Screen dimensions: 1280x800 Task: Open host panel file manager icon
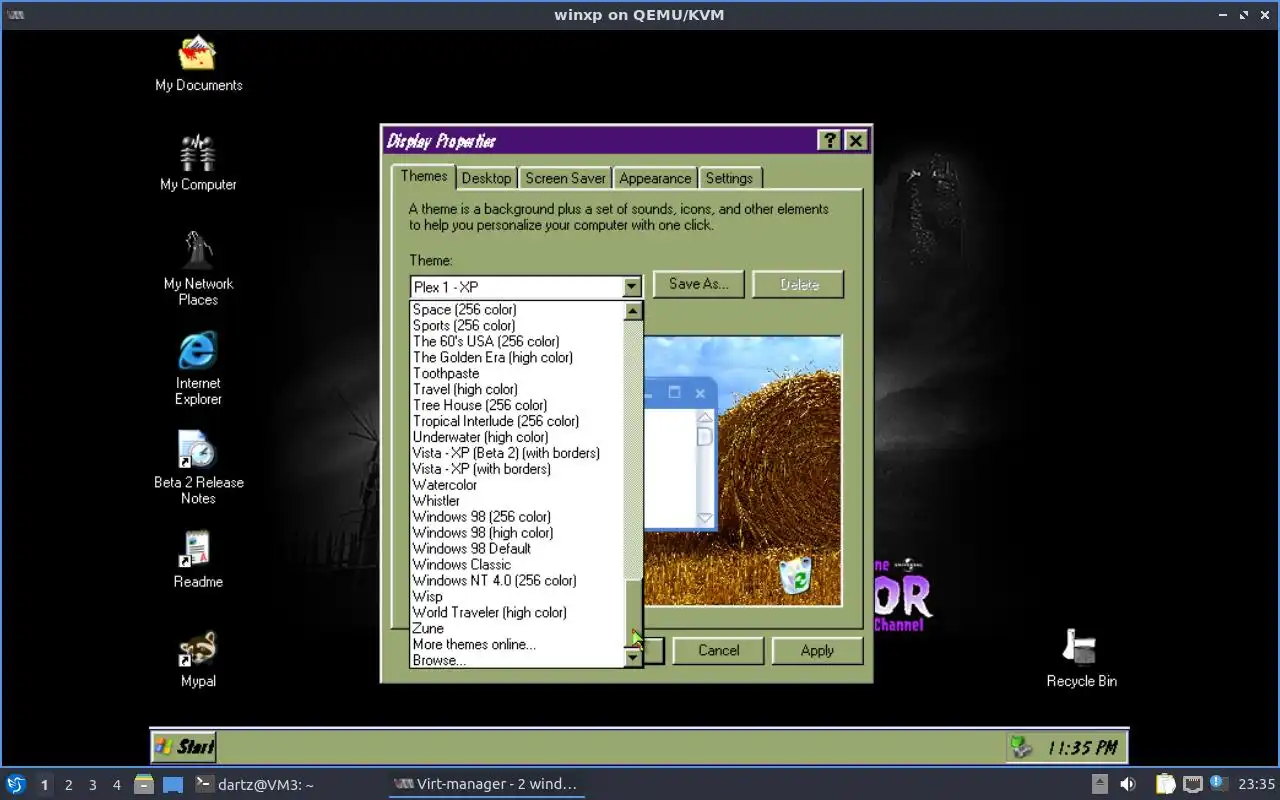coord(144,784)
